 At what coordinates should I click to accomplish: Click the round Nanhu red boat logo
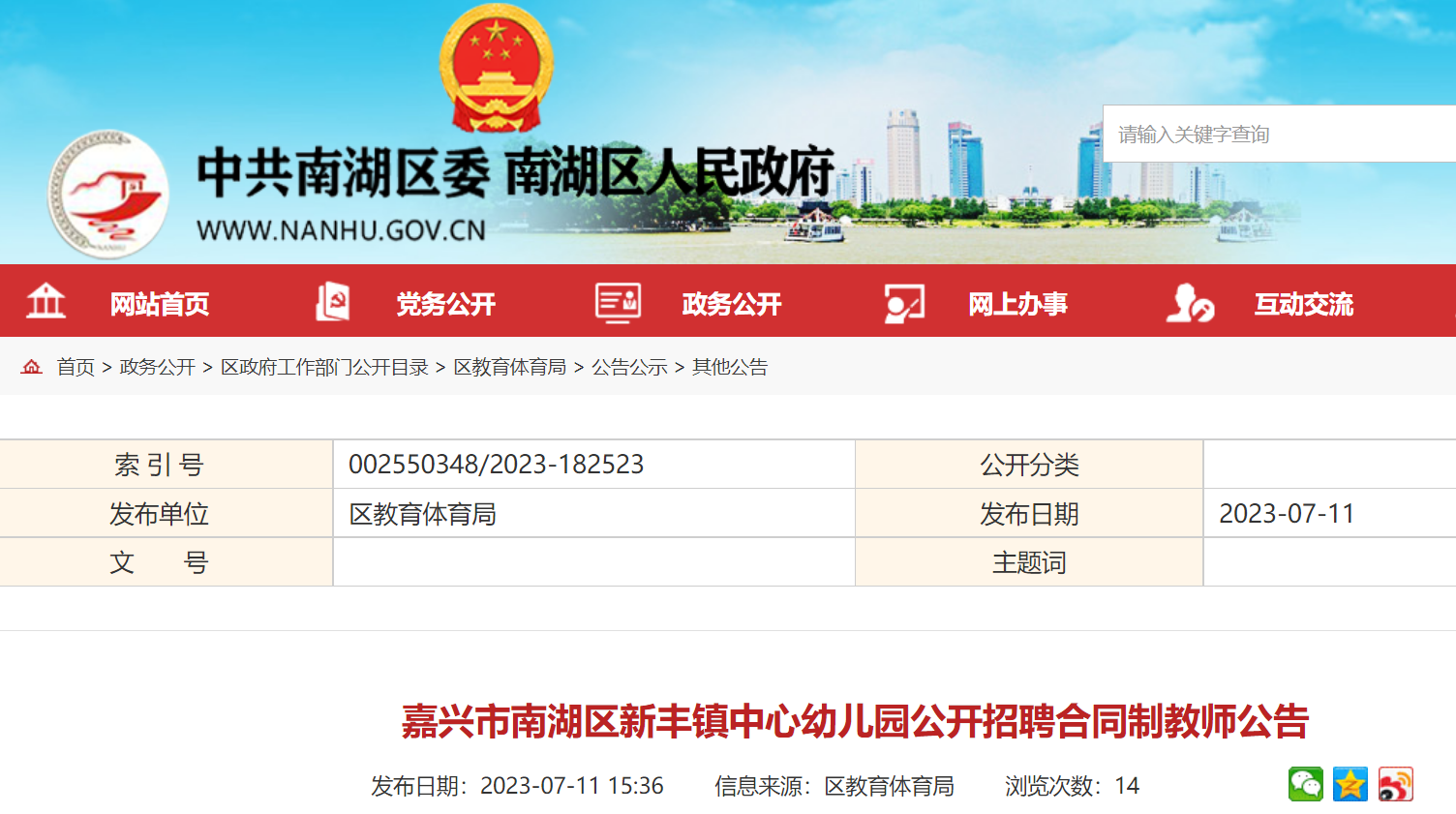[108, 195]
